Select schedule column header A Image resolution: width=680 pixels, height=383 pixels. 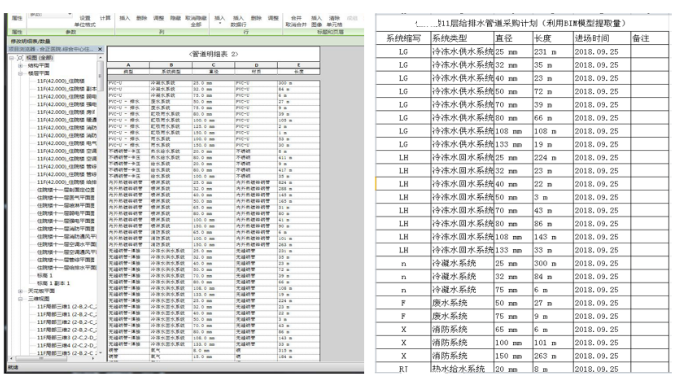click(x=128, y=65)
